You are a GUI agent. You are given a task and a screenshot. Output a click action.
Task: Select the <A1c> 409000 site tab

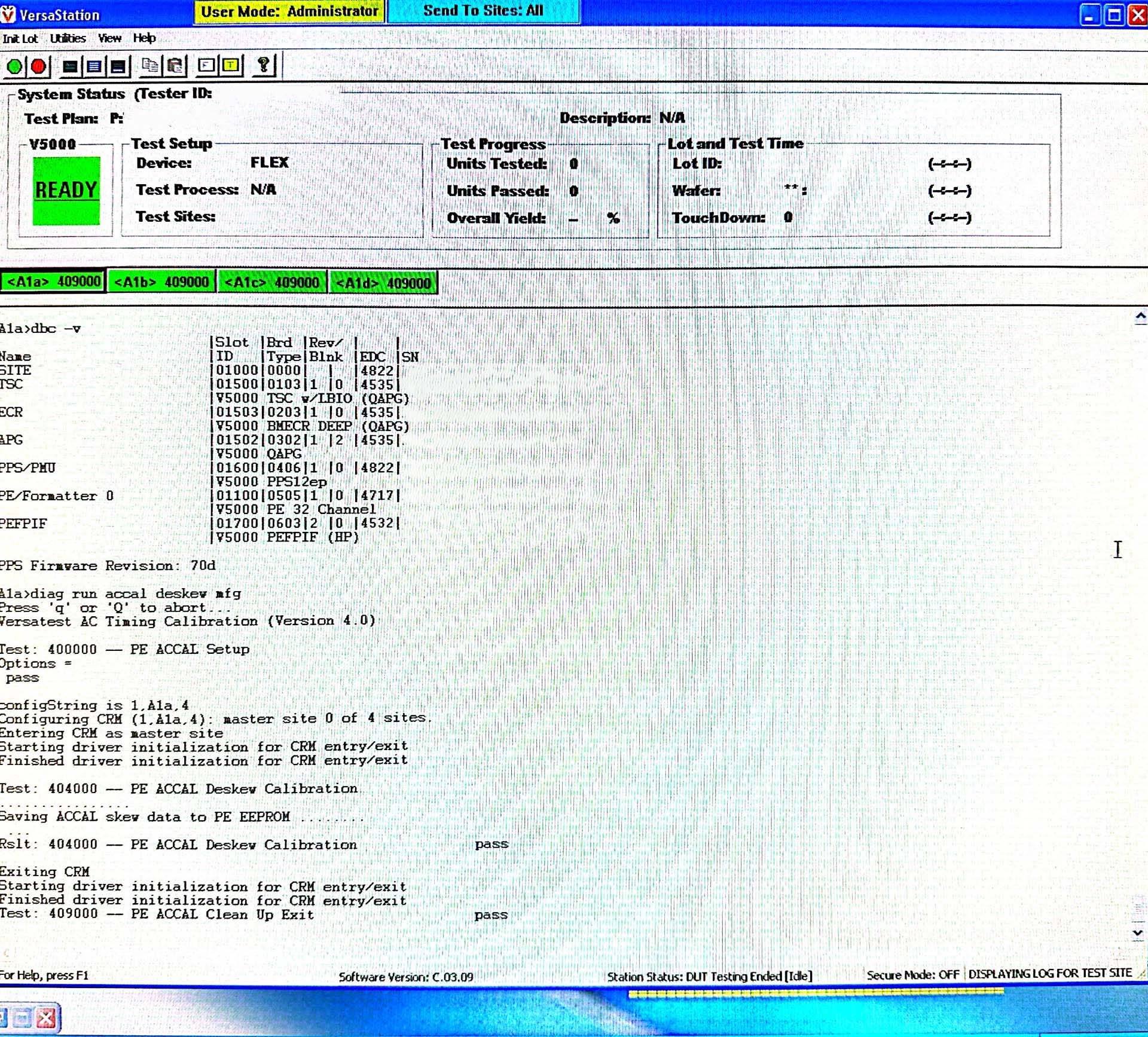(272, 282)
